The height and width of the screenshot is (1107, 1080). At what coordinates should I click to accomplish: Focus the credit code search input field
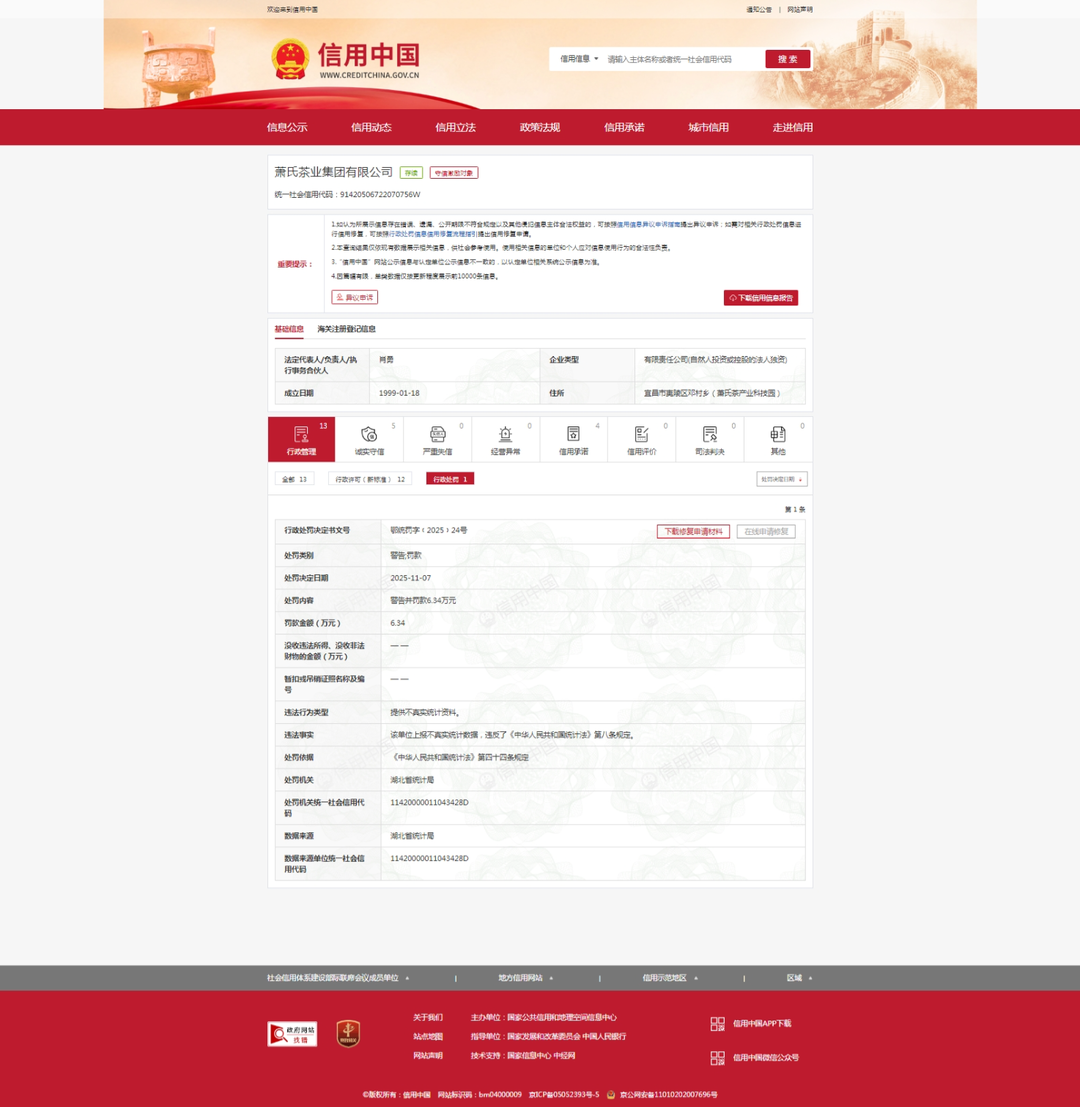click(x=682, y=60)
